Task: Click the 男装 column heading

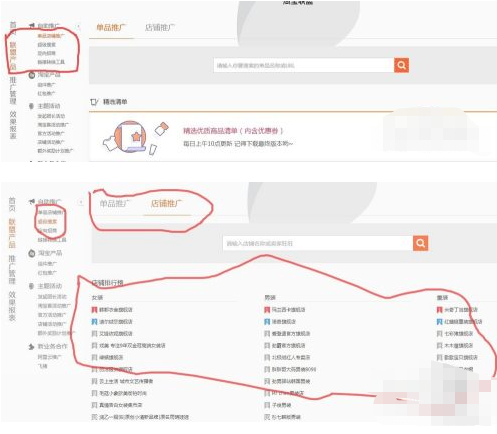Action: click(270, 297)
